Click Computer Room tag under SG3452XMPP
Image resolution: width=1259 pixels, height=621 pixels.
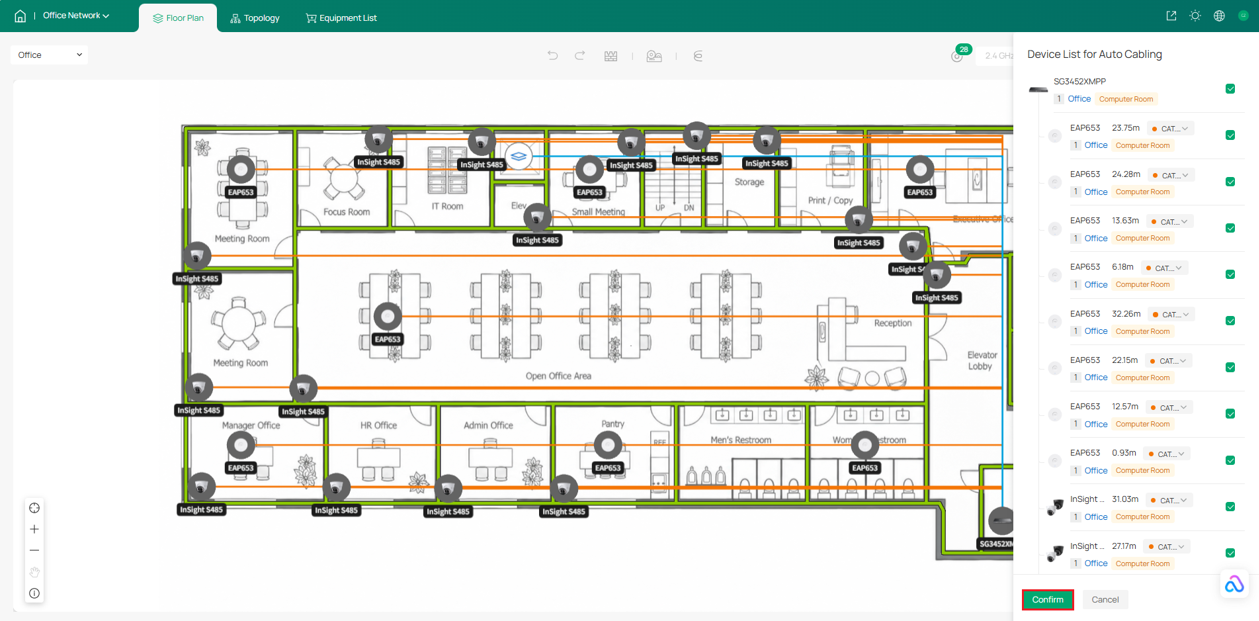pos(1126,99)
